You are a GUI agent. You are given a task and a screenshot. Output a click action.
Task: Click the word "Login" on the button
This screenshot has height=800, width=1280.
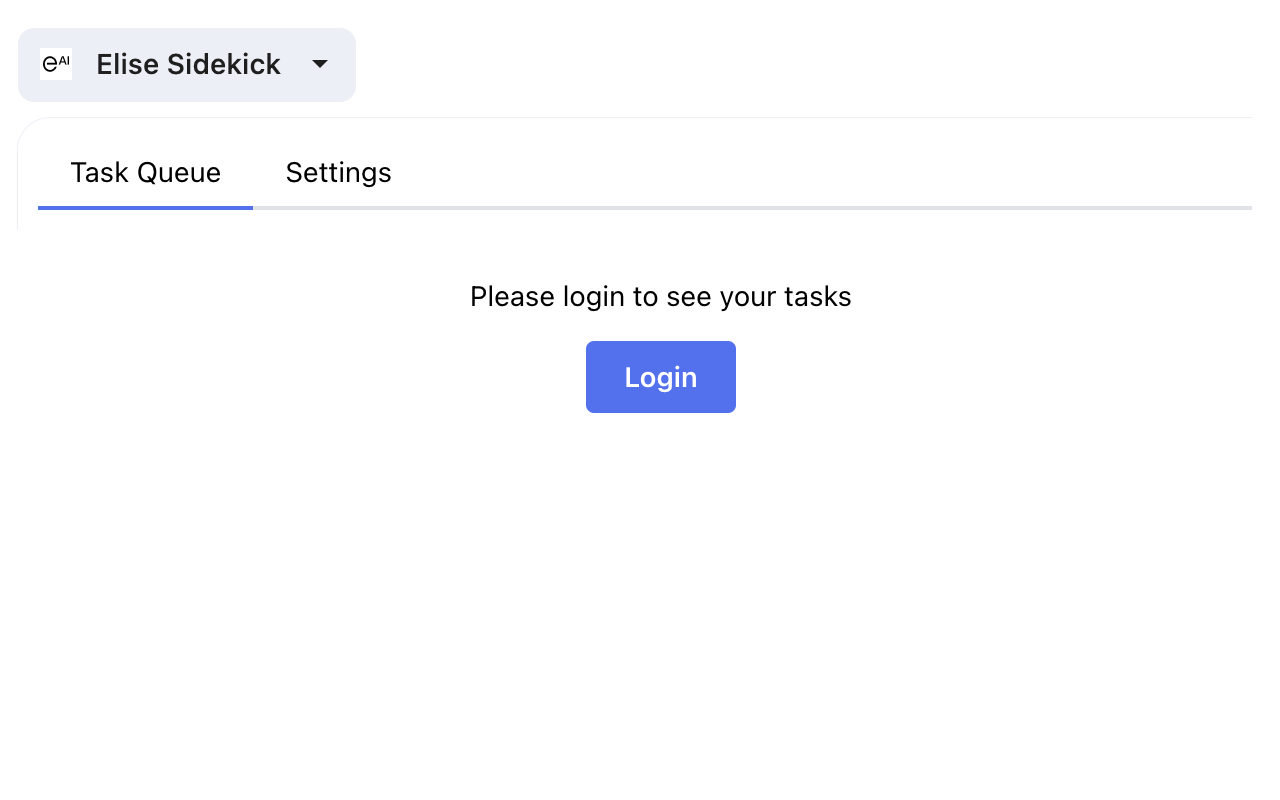click(660, 377)
